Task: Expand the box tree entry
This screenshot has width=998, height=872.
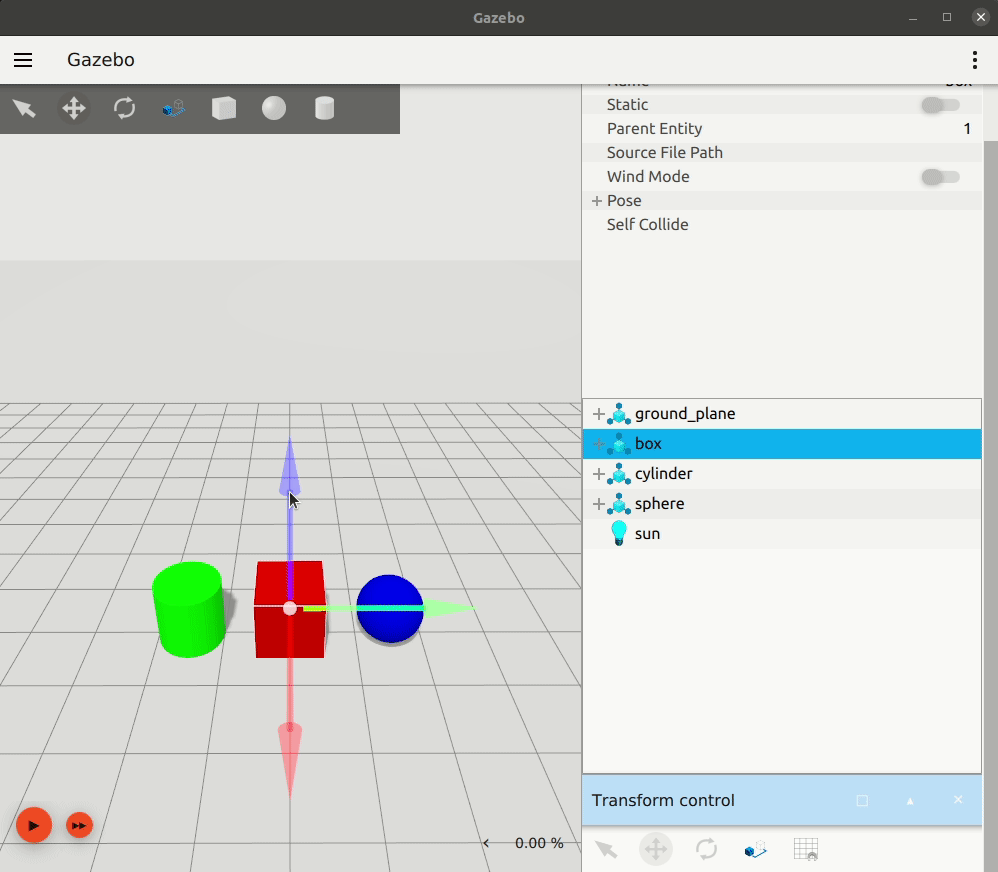Action: pyautogui.click(x=598, y=444)
